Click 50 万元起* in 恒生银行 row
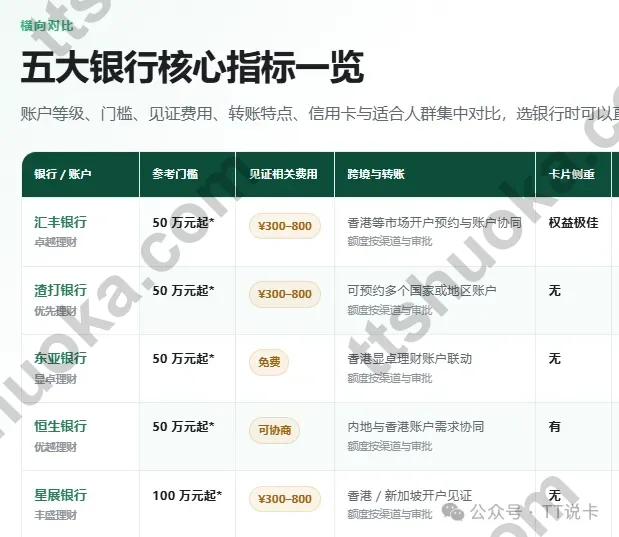 coord(183,426)
